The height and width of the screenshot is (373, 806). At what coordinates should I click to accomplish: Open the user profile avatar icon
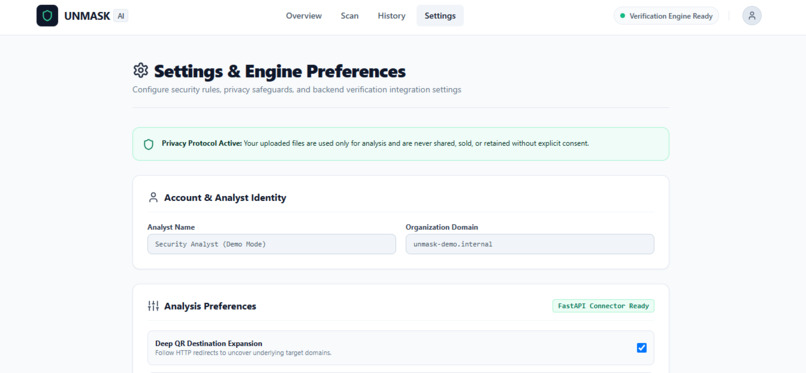pos(752,16)
